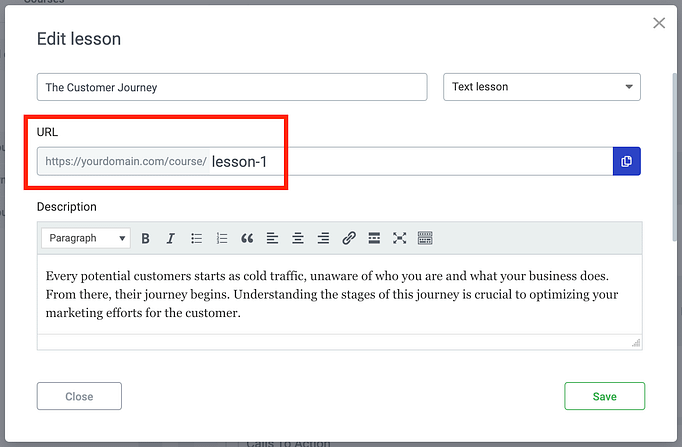Open the Paragraph format dropdown
This screenshot has height=447, width=682.
tap(86, 238)
